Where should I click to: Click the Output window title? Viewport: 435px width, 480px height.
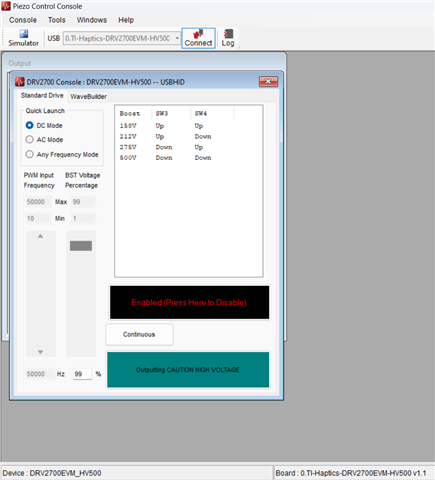(x=20, y=63)
